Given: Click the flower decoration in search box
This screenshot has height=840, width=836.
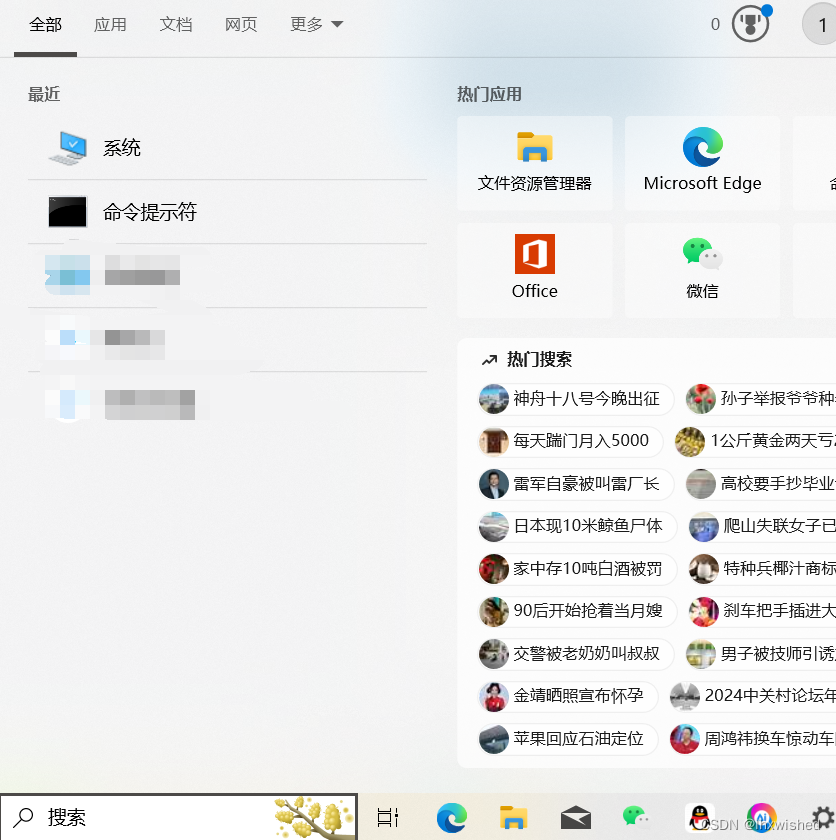Looking at the screenshot, I should (x=314, y=818).
